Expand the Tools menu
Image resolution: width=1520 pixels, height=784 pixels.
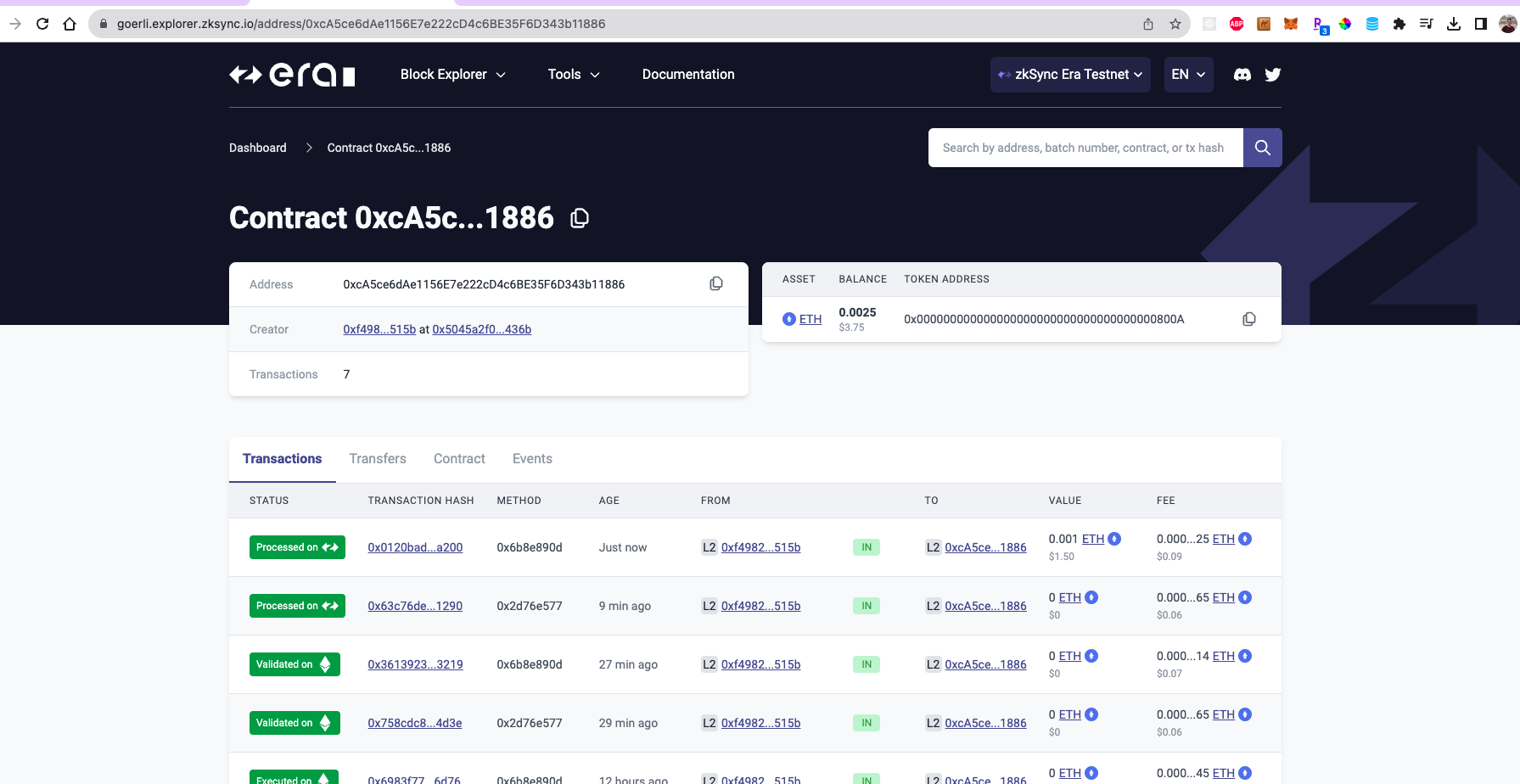click(x=574, y=75)
